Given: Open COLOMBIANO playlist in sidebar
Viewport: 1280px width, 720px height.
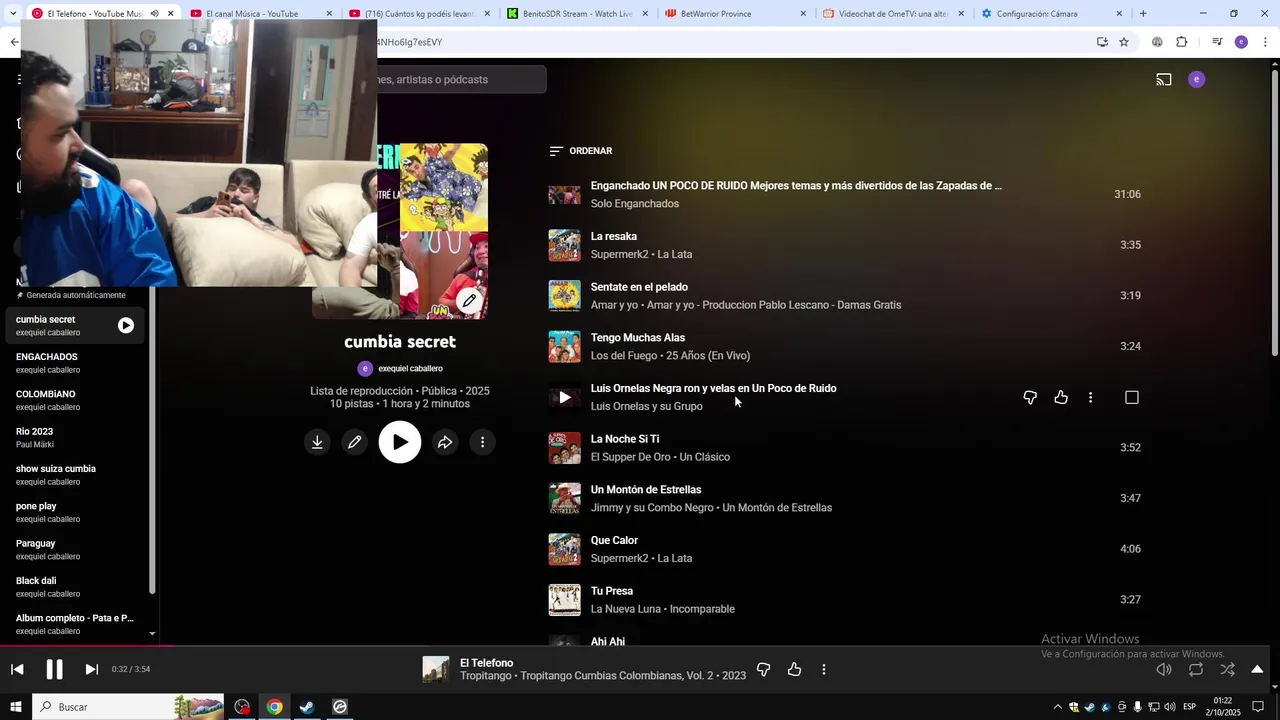Looking at the screenshot, I should click(x=74, y=400).
